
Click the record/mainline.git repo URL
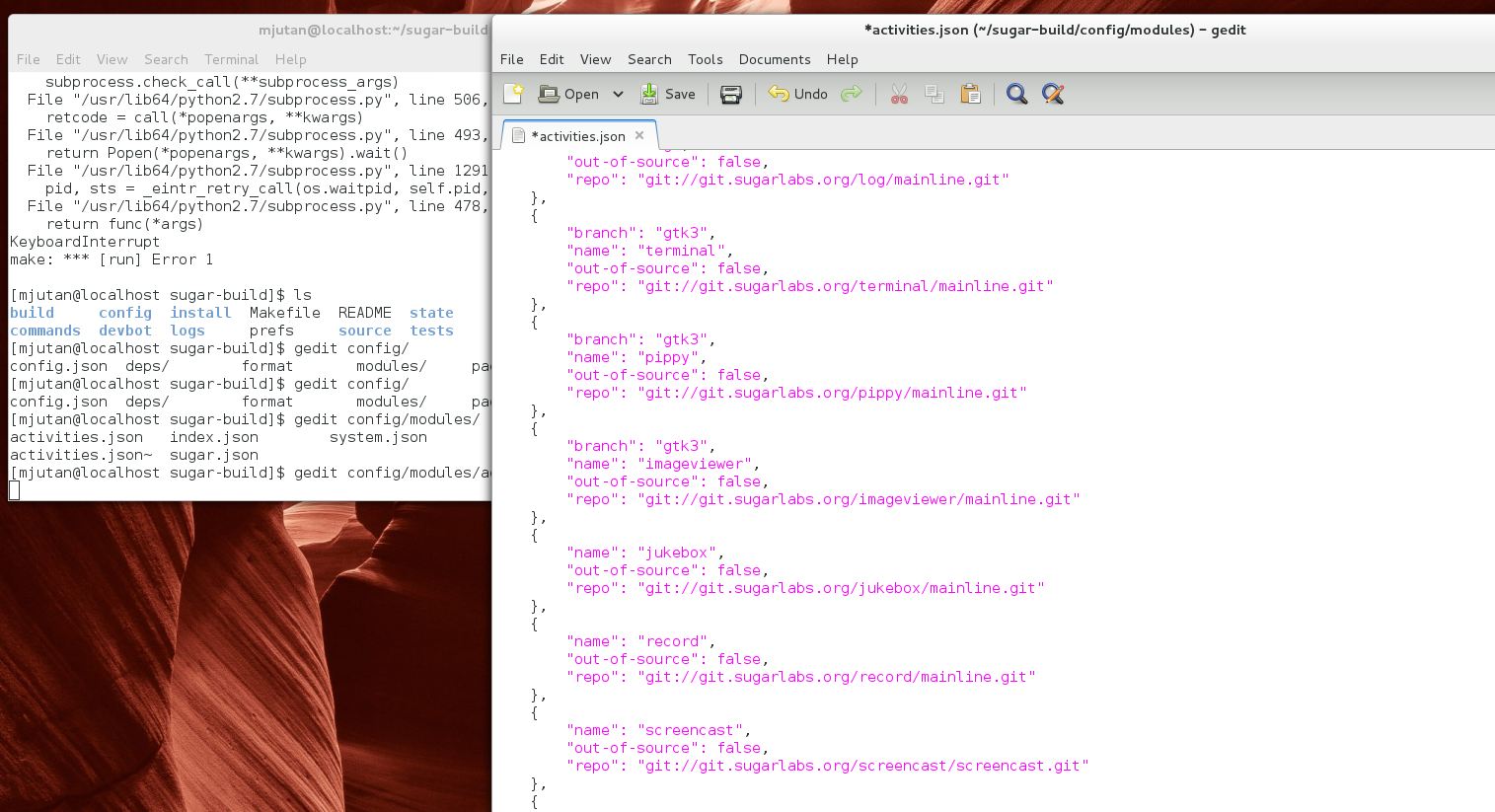coord(837,677)
